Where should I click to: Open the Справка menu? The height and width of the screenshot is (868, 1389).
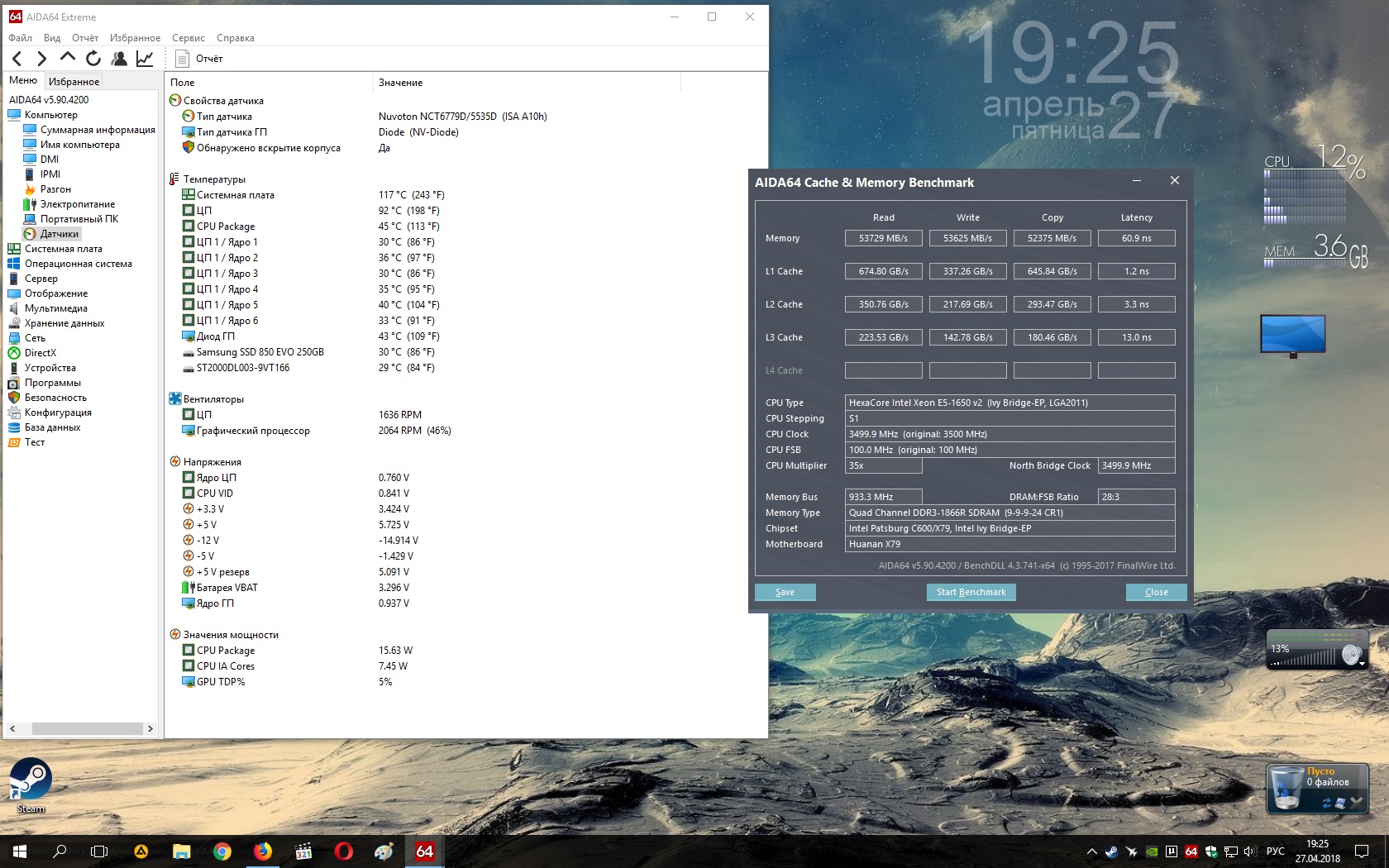[x=236, y=38]
